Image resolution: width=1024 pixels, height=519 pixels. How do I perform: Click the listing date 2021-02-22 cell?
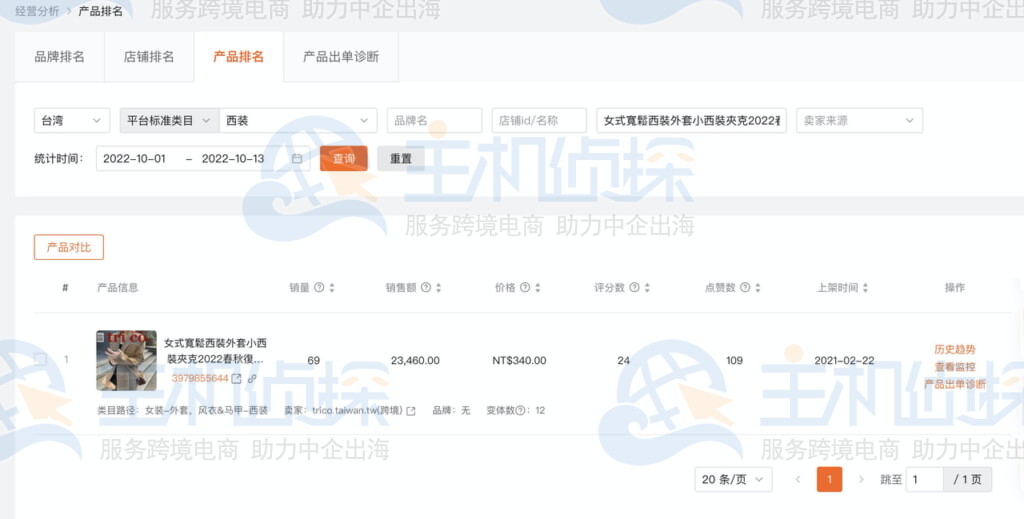844,360
